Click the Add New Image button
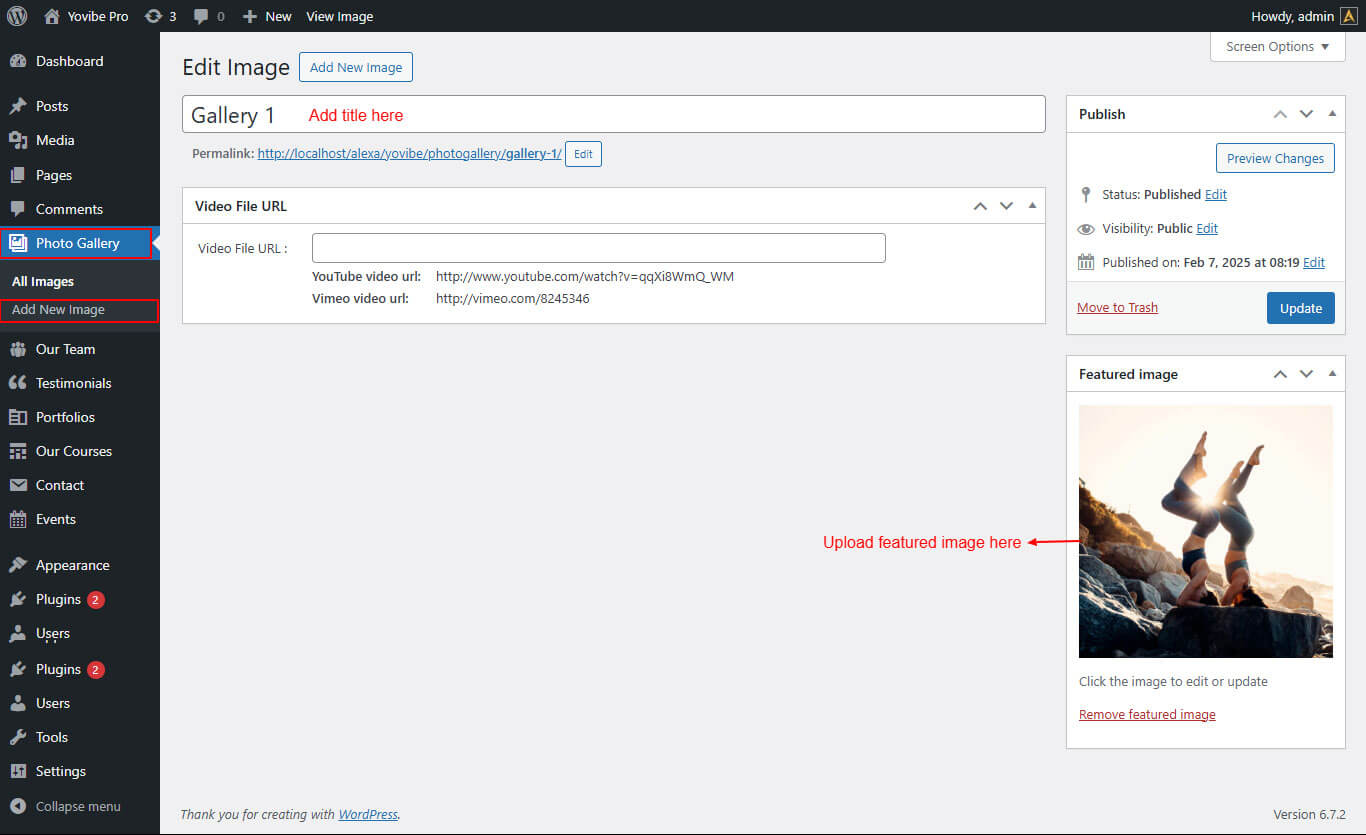This screenshot has height=835, width=1366. 356,67
